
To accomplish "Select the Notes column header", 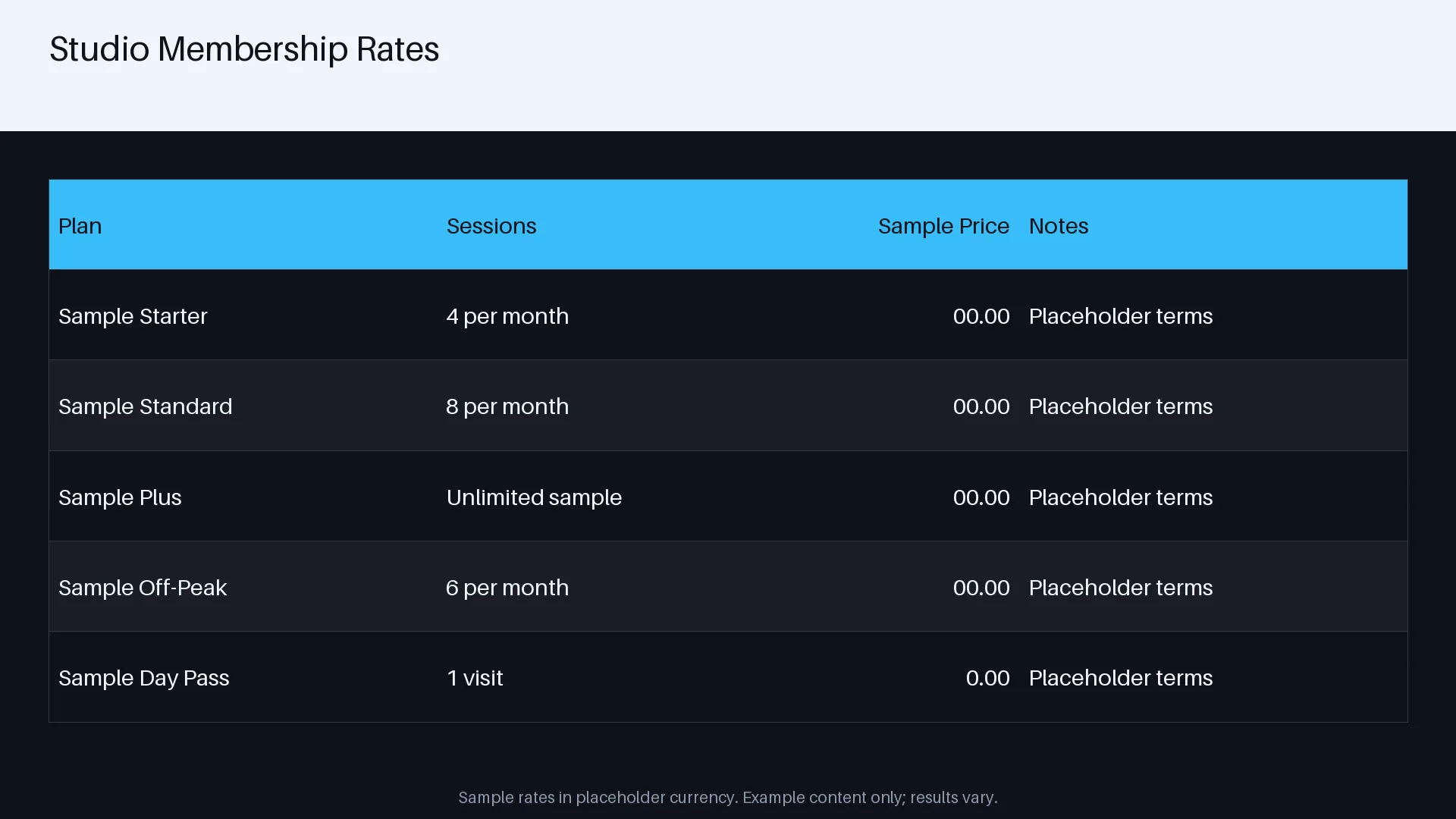I will [x=1059, y=226].
